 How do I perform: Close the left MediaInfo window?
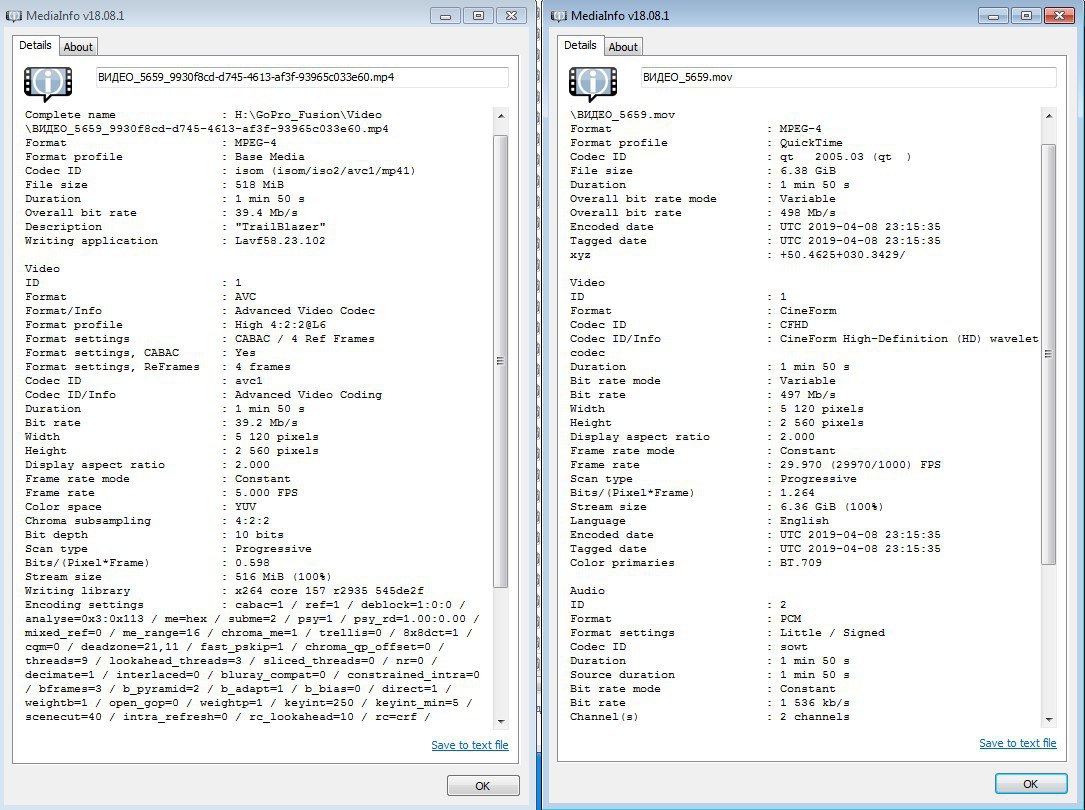(511, 15)
